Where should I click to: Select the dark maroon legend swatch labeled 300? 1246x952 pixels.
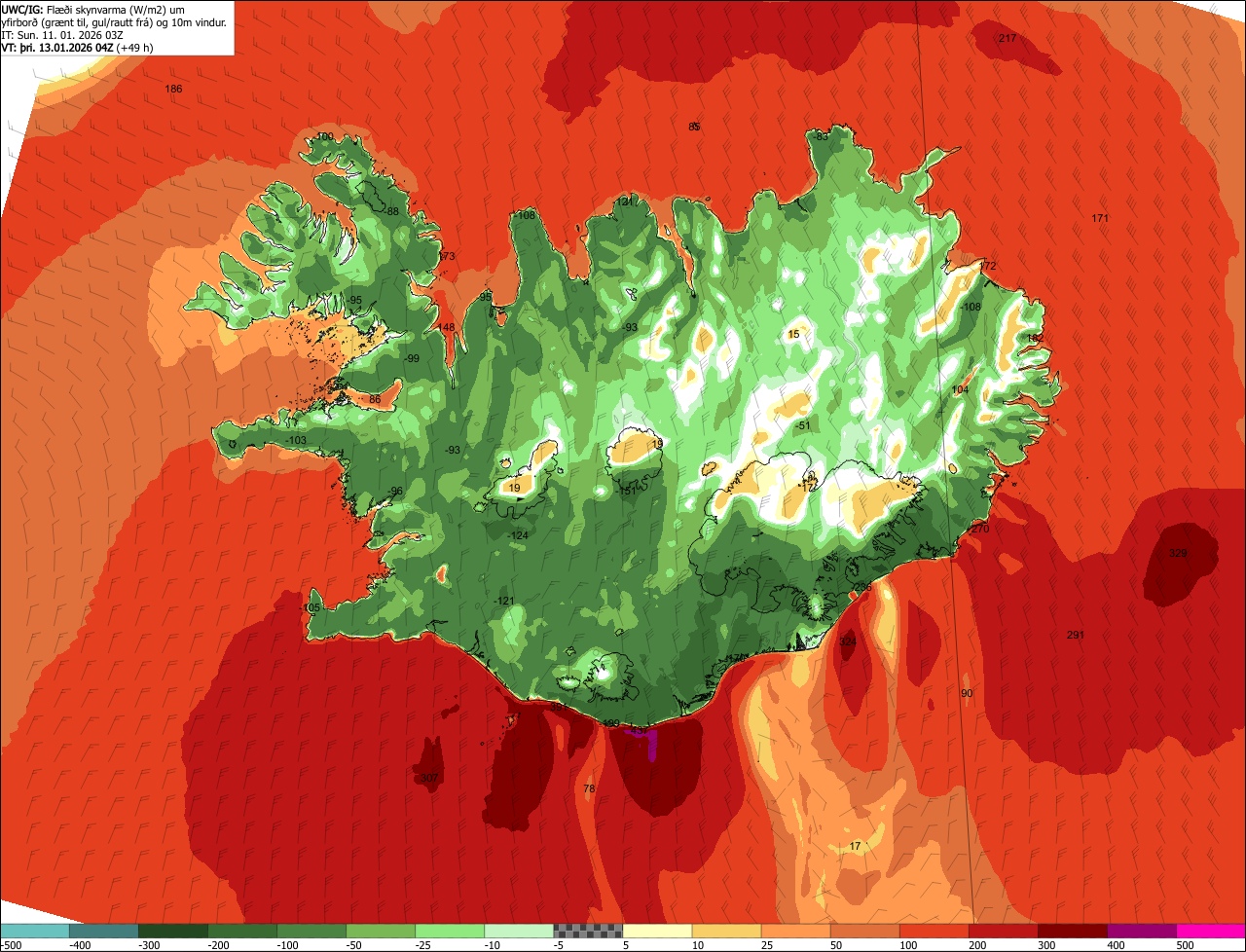[1073, 931]
